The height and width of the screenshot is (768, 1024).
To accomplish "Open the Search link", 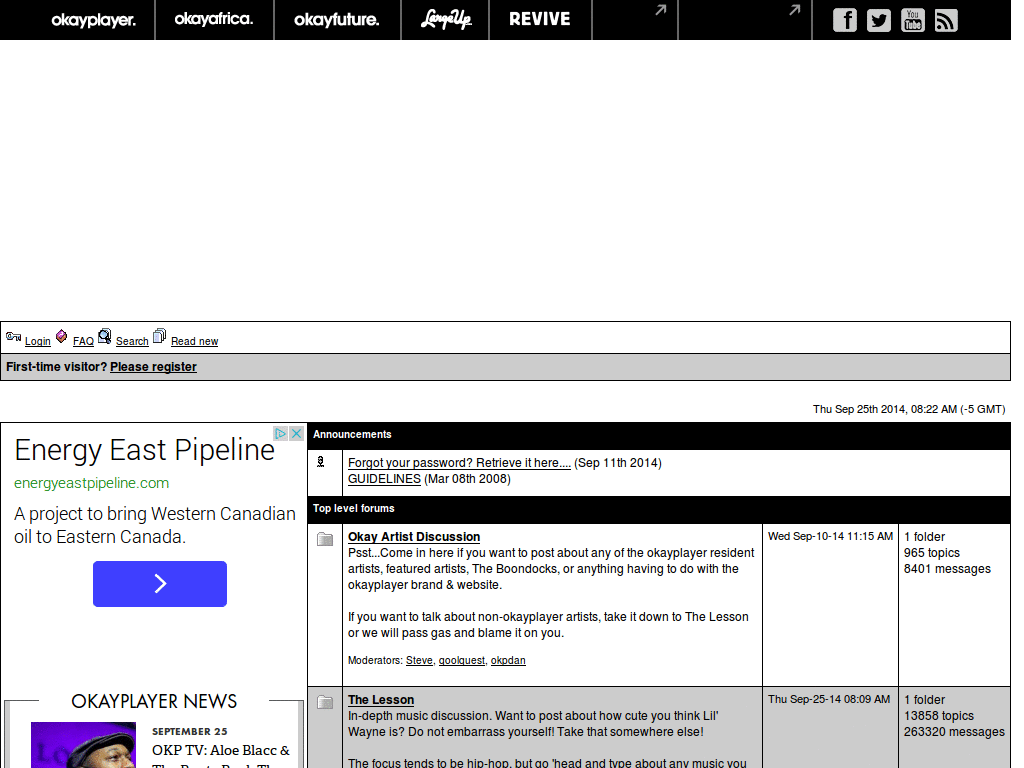I will (132, 341).
